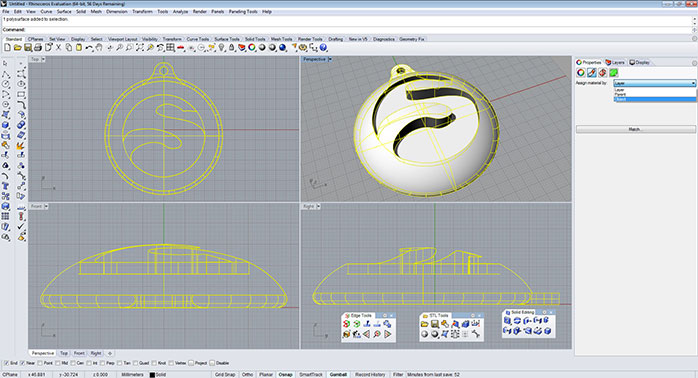Screen dimensions: 698x378
Task: Click the Paste clipboard icon
Action: click(79, 48)
